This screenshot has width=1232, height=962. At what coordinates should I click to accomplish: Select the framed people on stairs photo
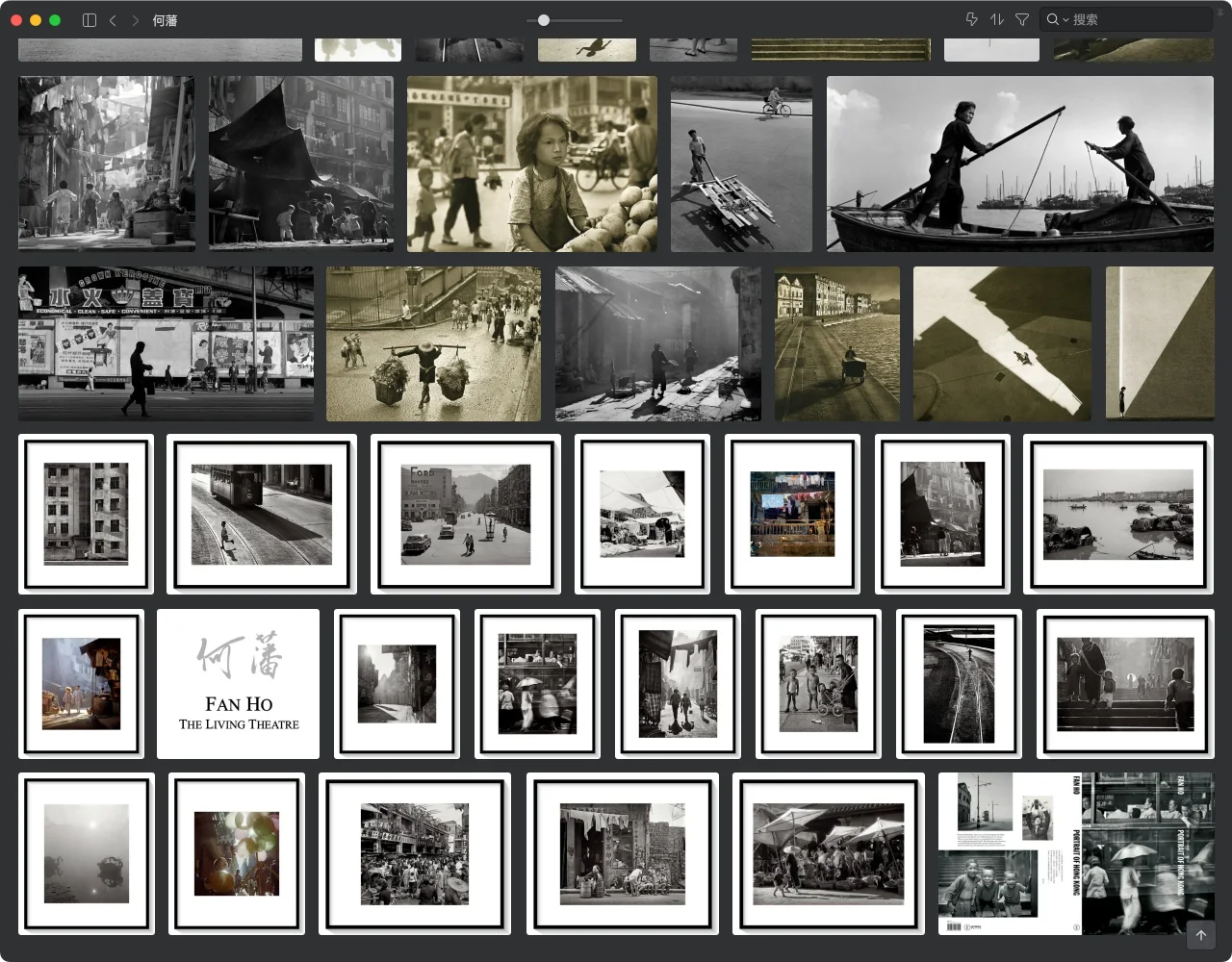click(1125, 684)
